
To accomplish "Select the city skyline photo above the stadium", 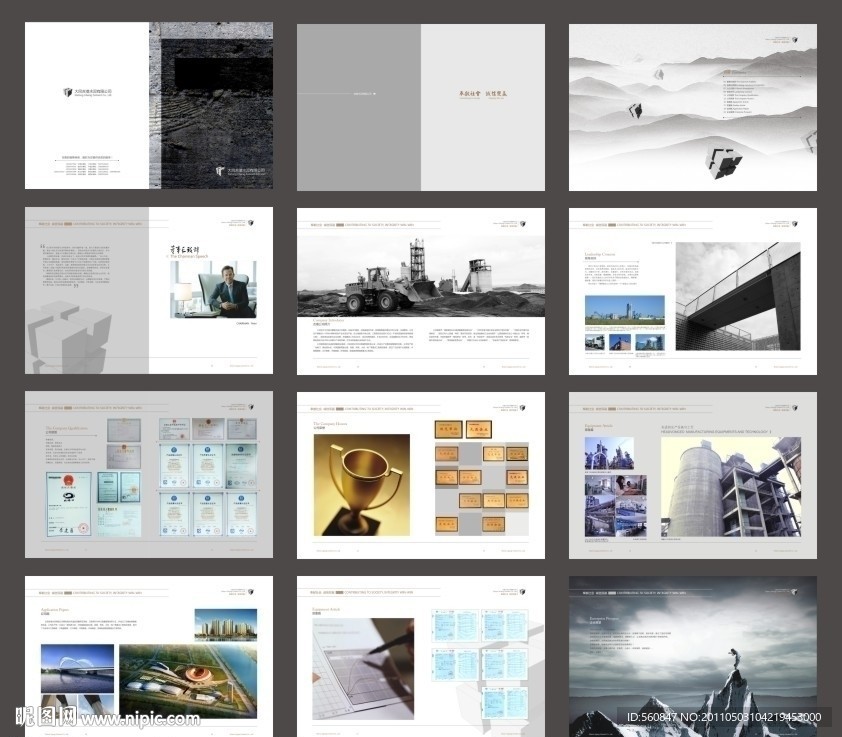I will (x=225, y=624).
